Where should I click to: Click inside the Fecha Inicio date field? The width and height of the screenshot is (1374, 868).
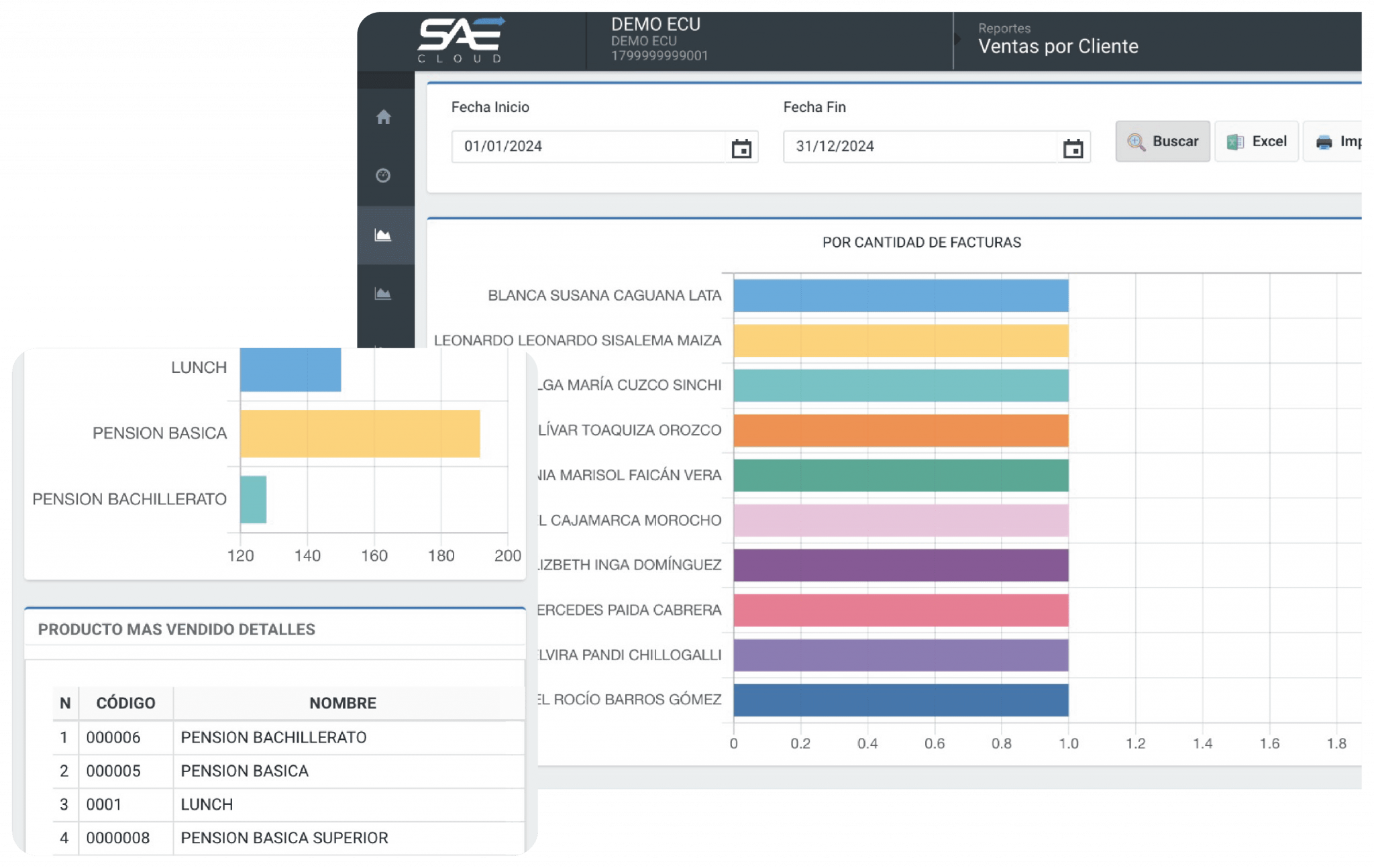pos(590,148)
